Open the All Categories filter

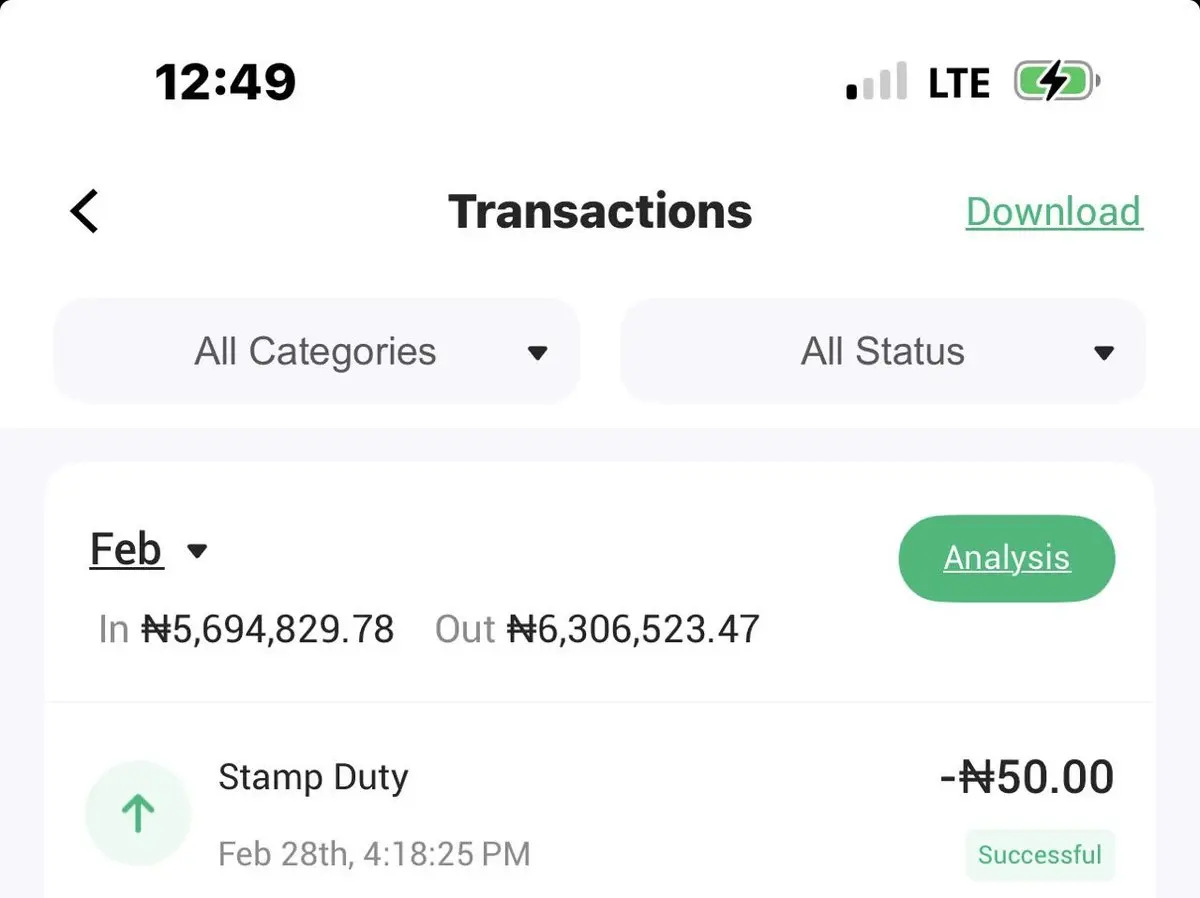(316, 352)
